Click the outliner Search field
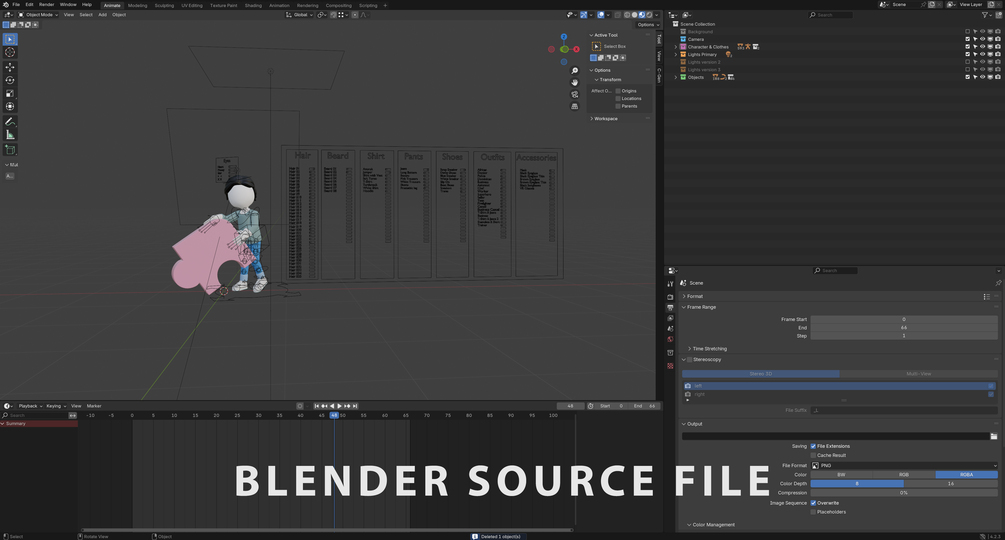 click(x=831, y=15)
